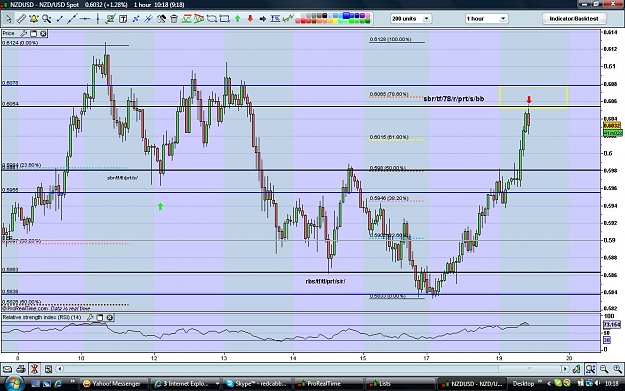
Task: Open the alert bell tool
Action: pos(34,19)
